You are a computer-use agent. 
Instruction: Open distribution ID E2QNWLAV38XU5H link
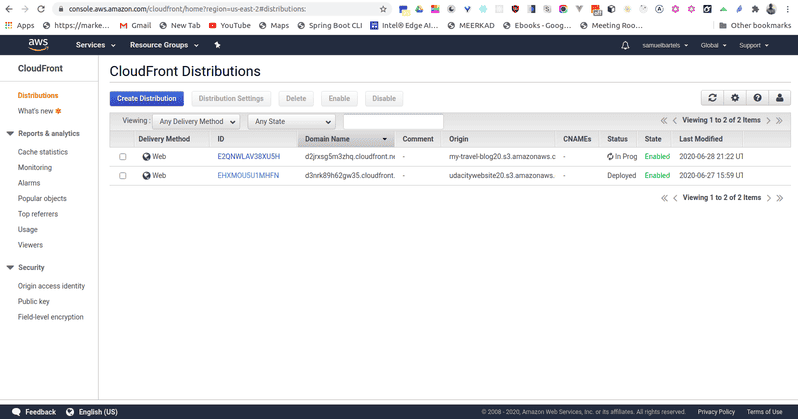[249, 157]
